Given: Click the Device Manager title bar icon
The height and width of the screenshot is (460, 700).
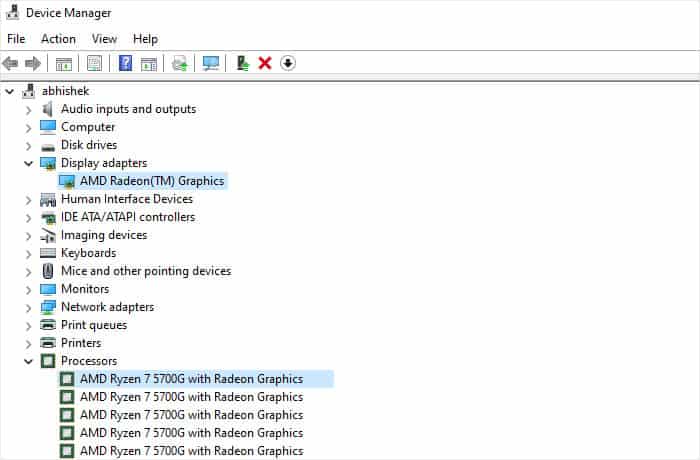Looking at the screenshot, I should (x=12, y=13).
